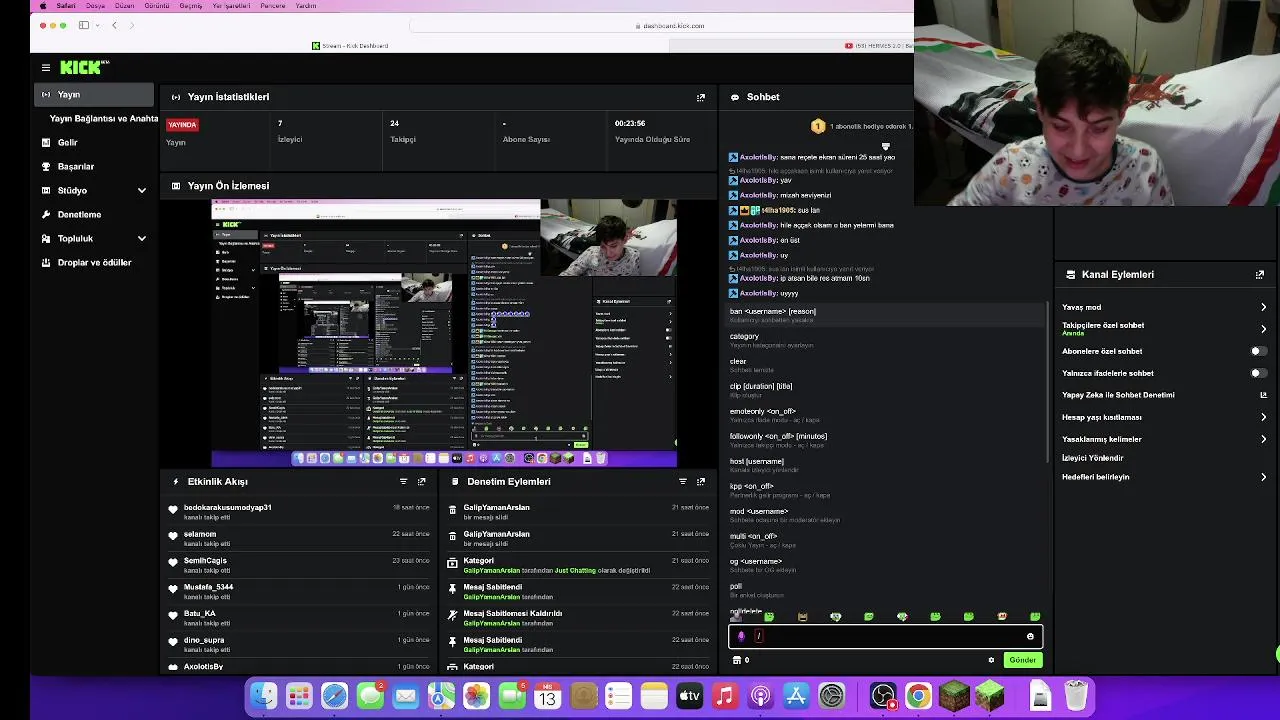Select the mod <username> command suggestion
Screen dimensions: 1280x720
click(x=884, y=515)
